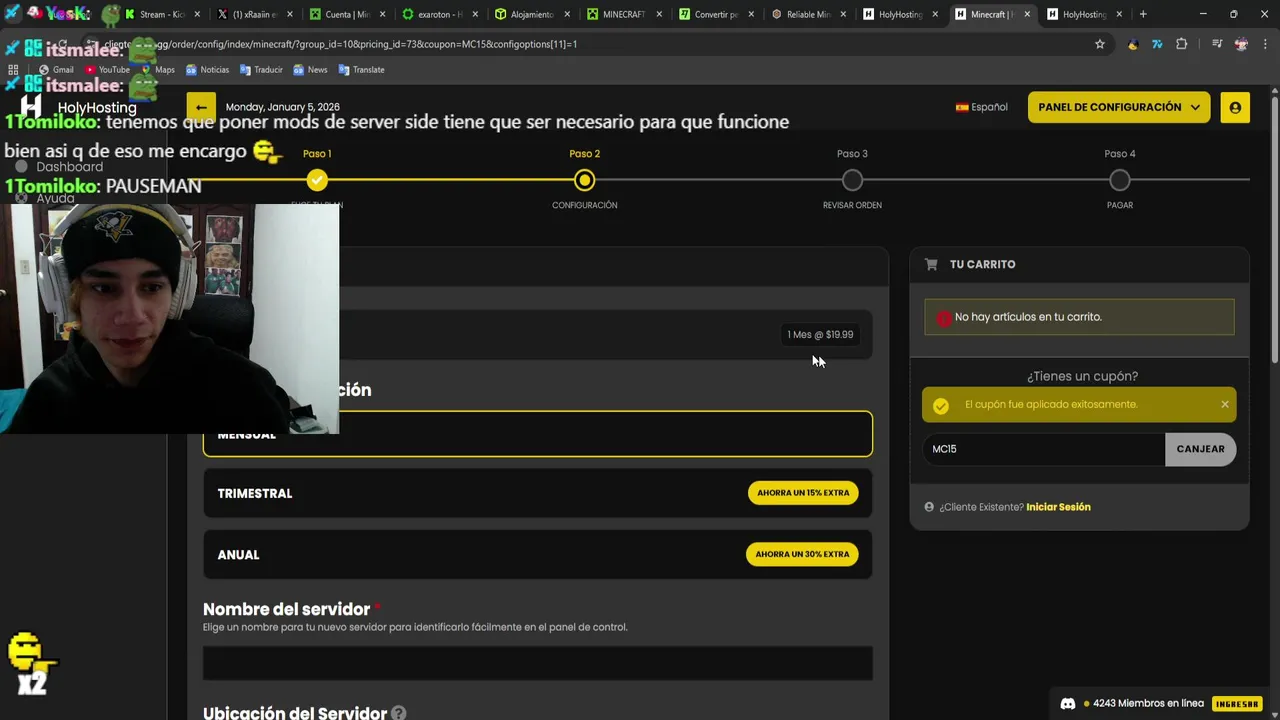Close the active Minecraft browser tab
Viewport: 1280px width, 720px height.
point(1027,14)
